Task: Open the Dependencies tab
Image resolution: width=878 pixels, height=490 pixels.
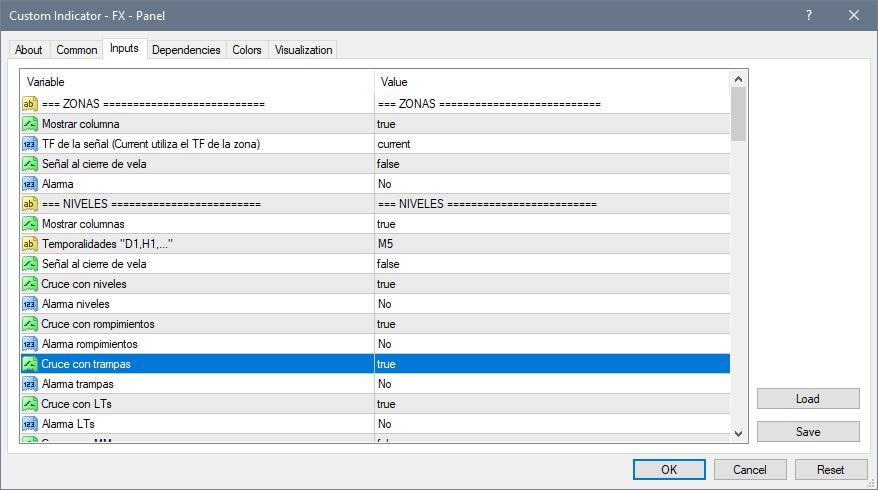Action: point(186,50)
